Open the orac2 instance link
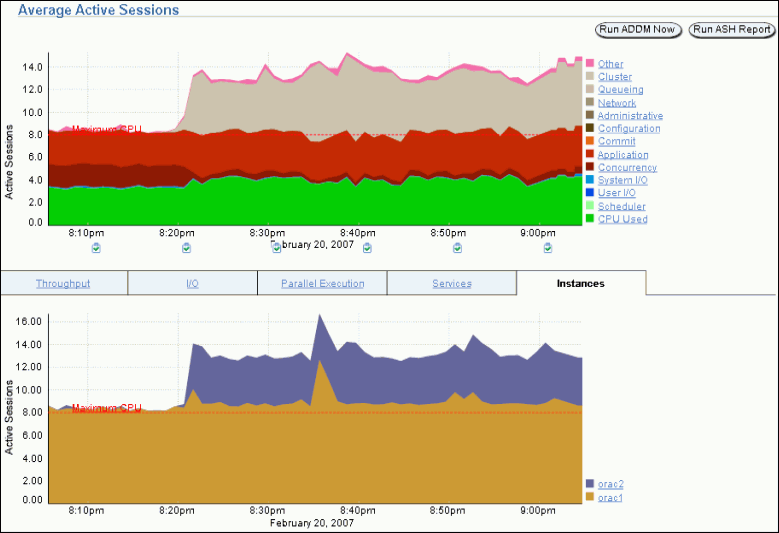Image resolution: width=779 pixels, height=533 pixels. [610, 484]
